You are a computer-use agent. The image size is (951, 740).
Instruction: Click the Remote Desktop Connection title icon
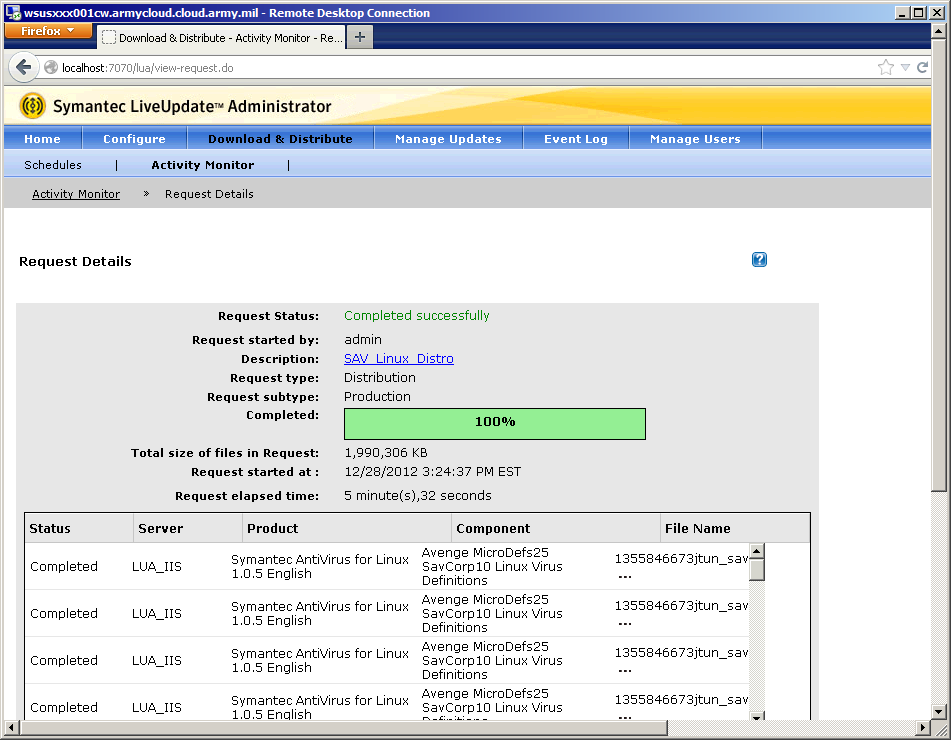click(x=13, y=12)
